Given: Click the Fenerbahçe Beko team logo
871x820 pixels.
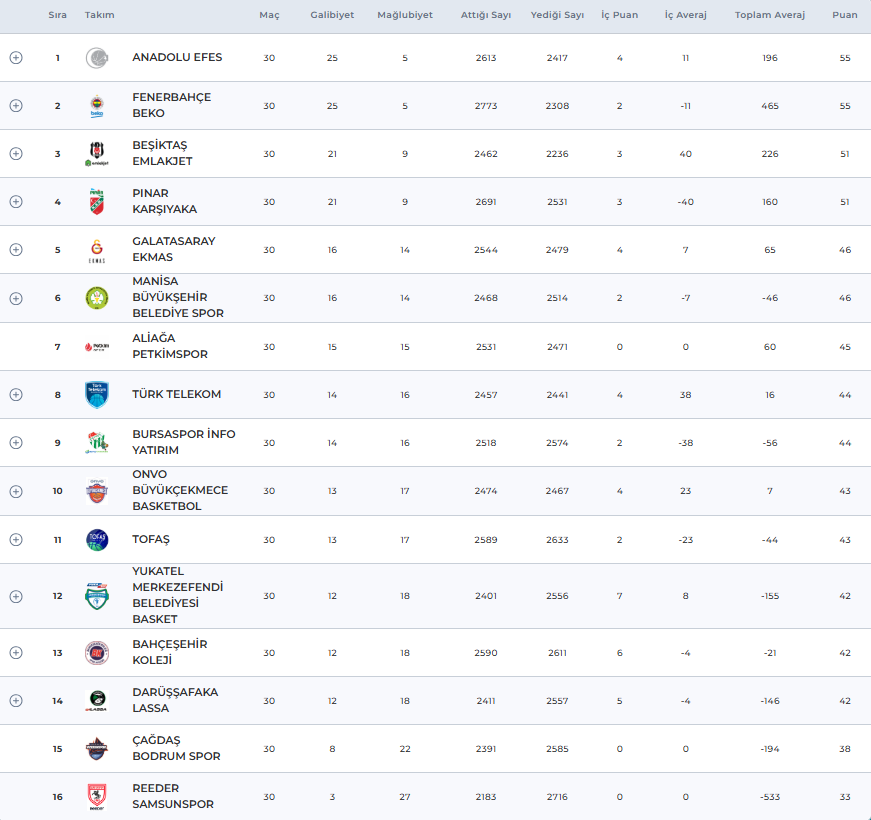Looking at the screenshot, I should click(x=97, y=106).
